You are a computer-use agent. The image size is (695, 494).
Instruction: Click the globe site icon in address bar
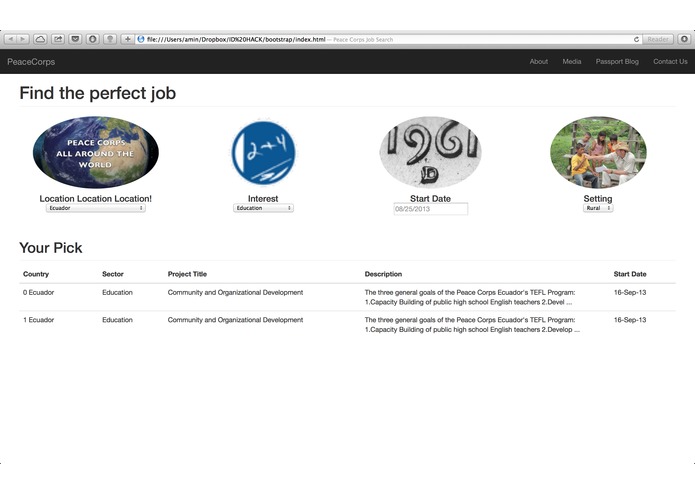[141, 39]
